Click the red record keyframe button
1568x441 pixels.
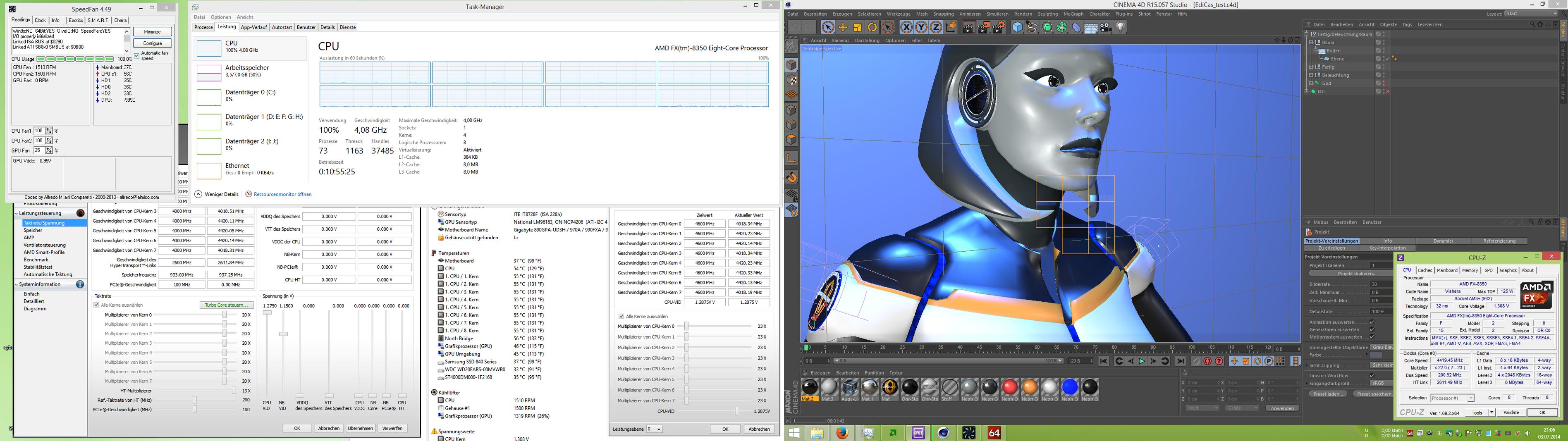click(x=1208, y=361)
